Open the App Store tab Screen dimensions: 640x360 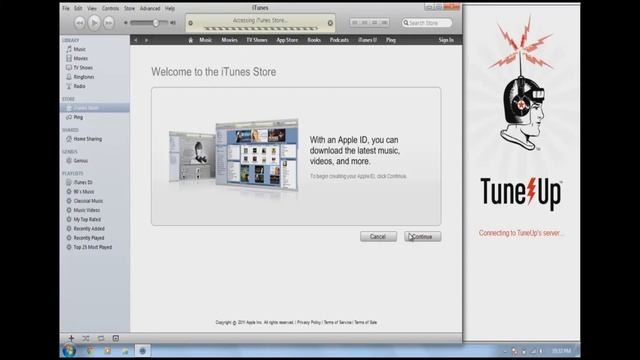(287, 40)
